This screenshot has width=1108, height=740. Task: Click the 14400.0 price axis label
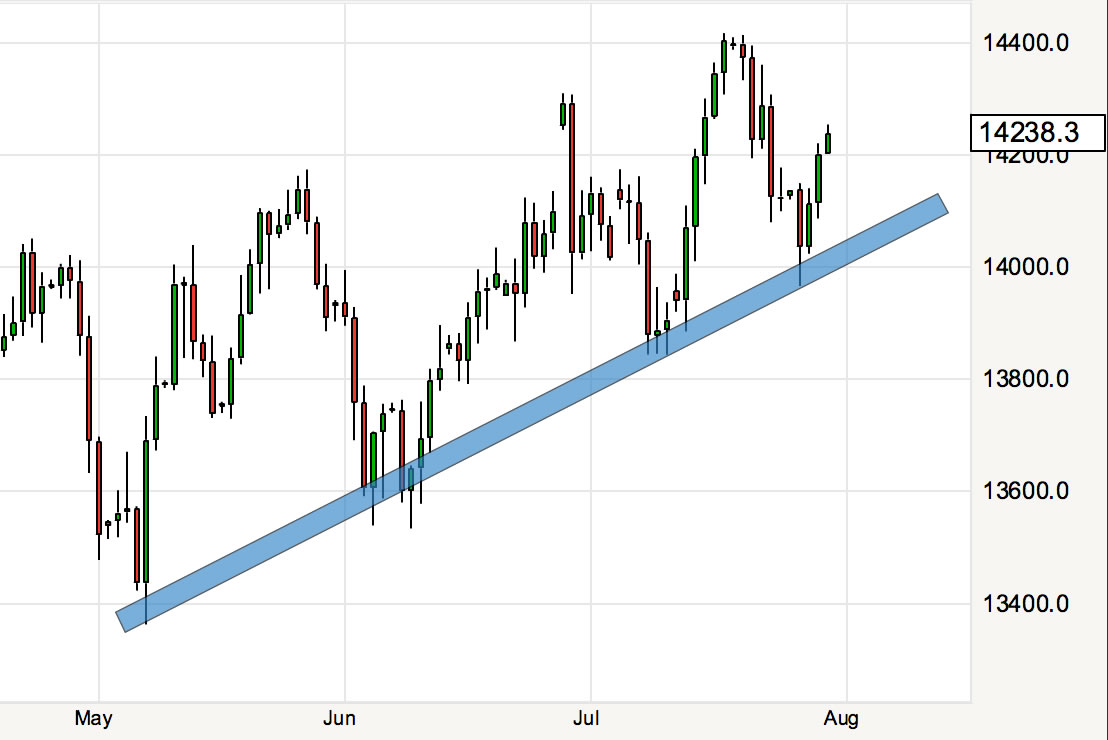click(x=1028, y=43)
